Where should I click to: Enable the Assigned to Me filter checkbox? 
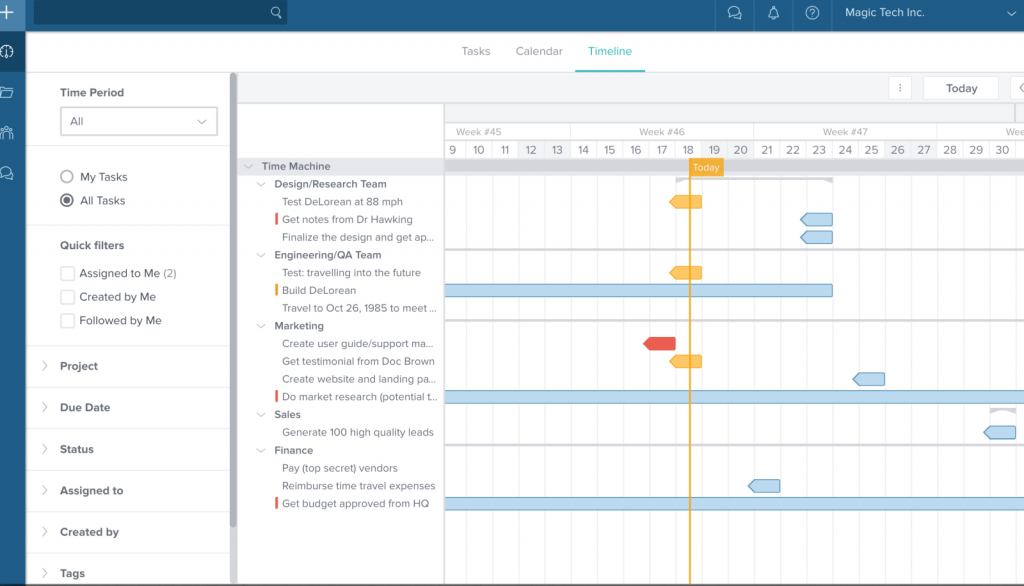(68, 273)
